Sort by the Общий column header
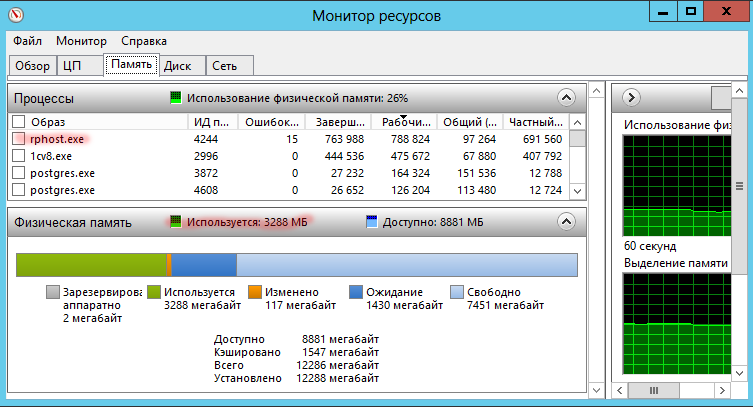 pos(470,122)
